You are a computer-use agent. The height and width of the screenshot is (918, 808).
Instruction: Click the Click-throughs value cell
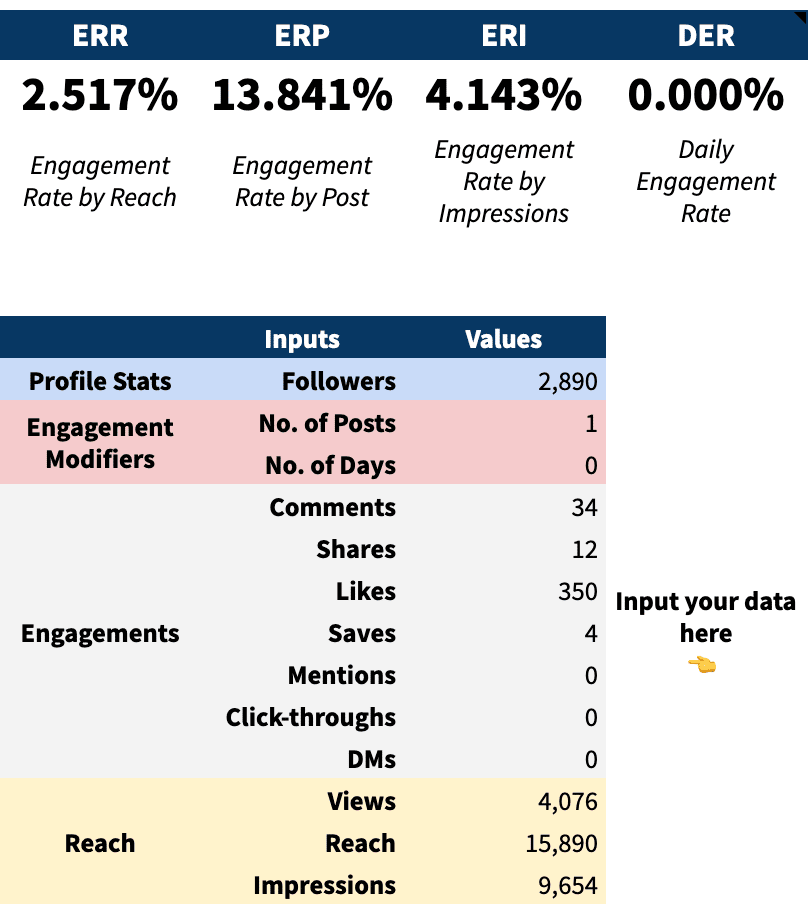pyautogui.click(x=505, y=718)
